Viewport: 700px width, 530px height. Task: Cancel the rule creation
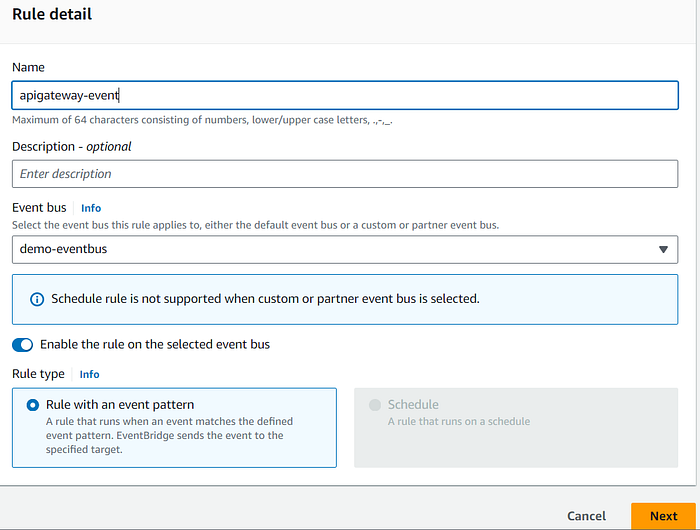tap(586, 516)
